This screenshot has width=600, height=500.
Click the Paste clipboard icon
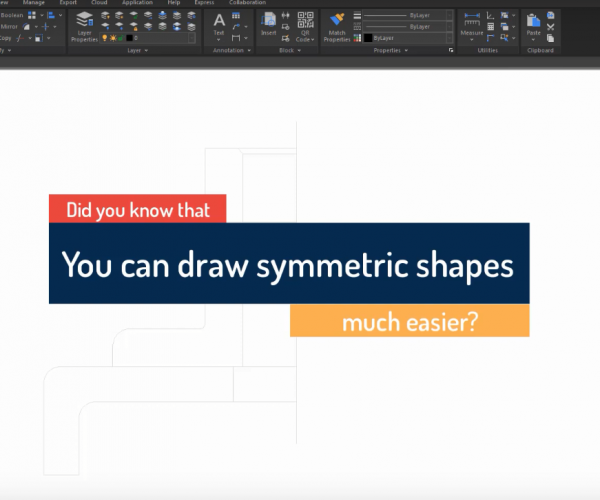(533, 20)
